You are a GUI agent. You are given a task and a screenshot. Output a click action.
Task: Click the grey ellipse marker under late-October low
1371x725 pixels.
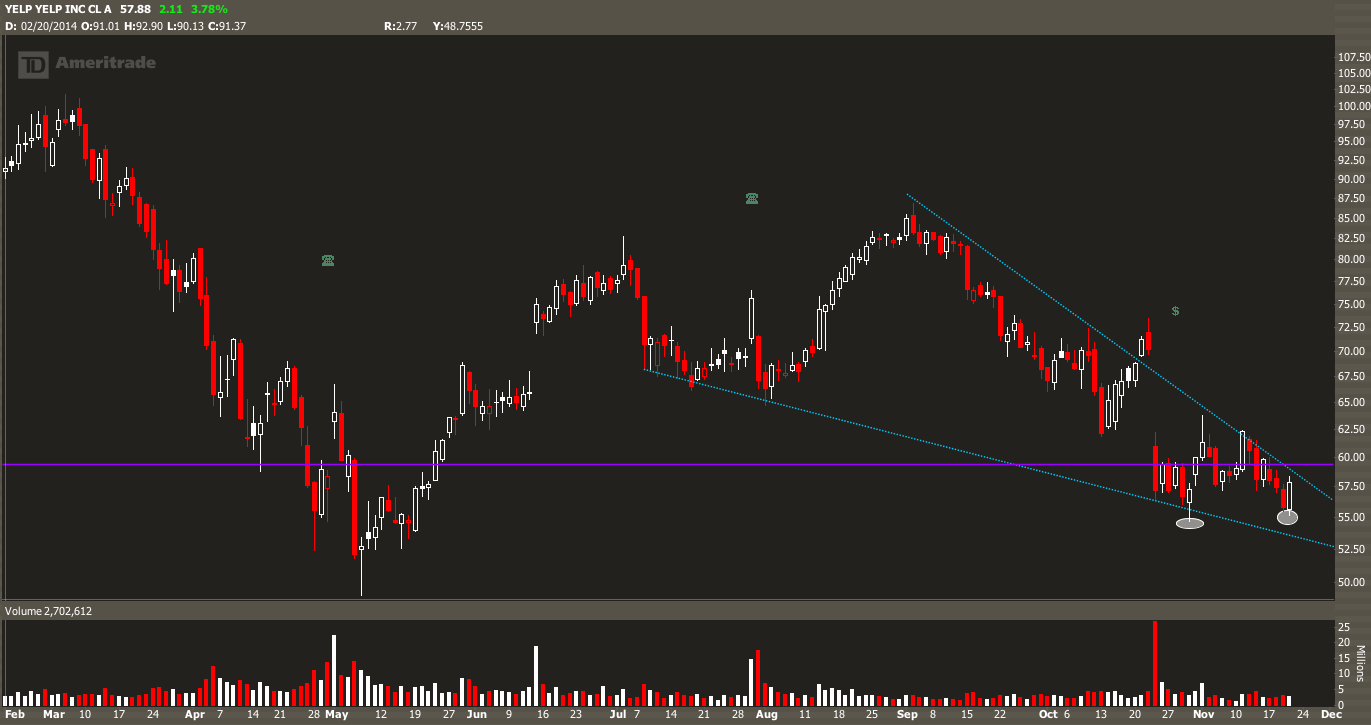[x=1189, y=523]
